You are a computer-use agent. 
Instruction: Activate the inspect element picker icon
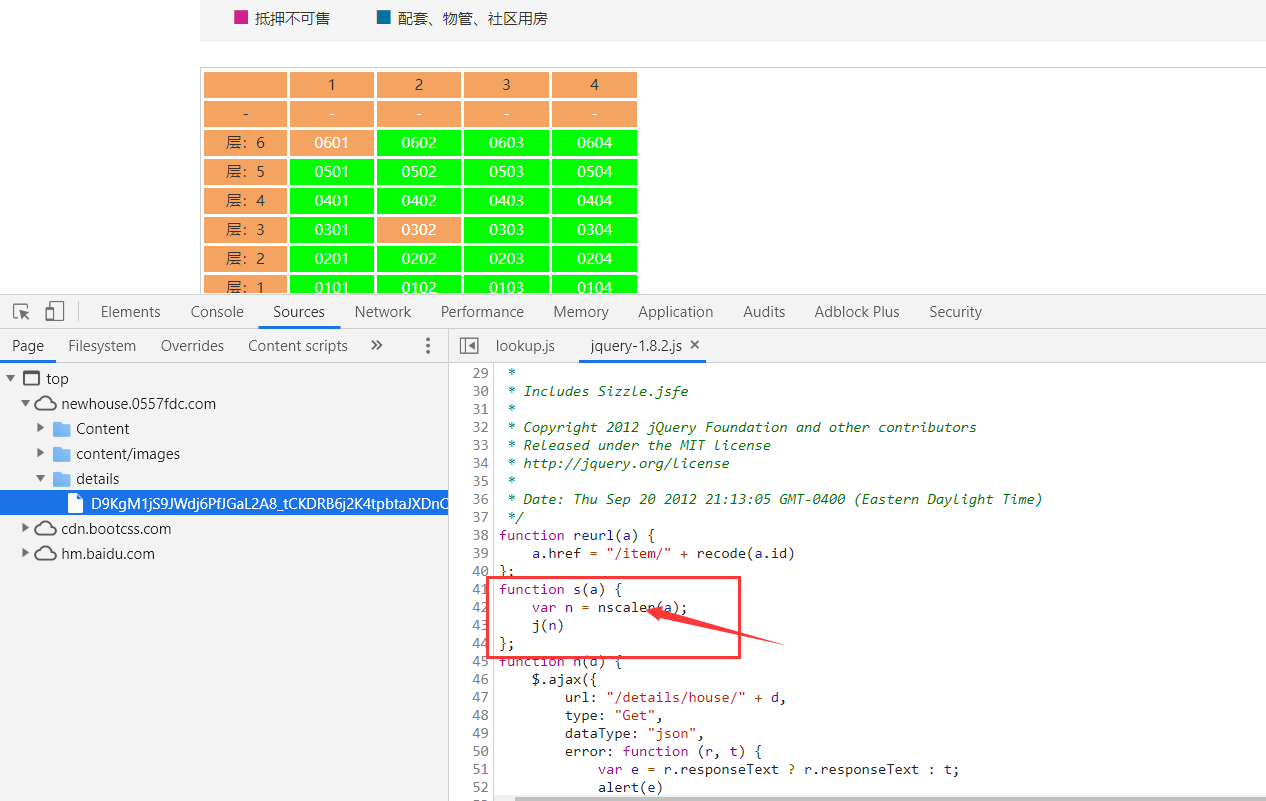21,312
